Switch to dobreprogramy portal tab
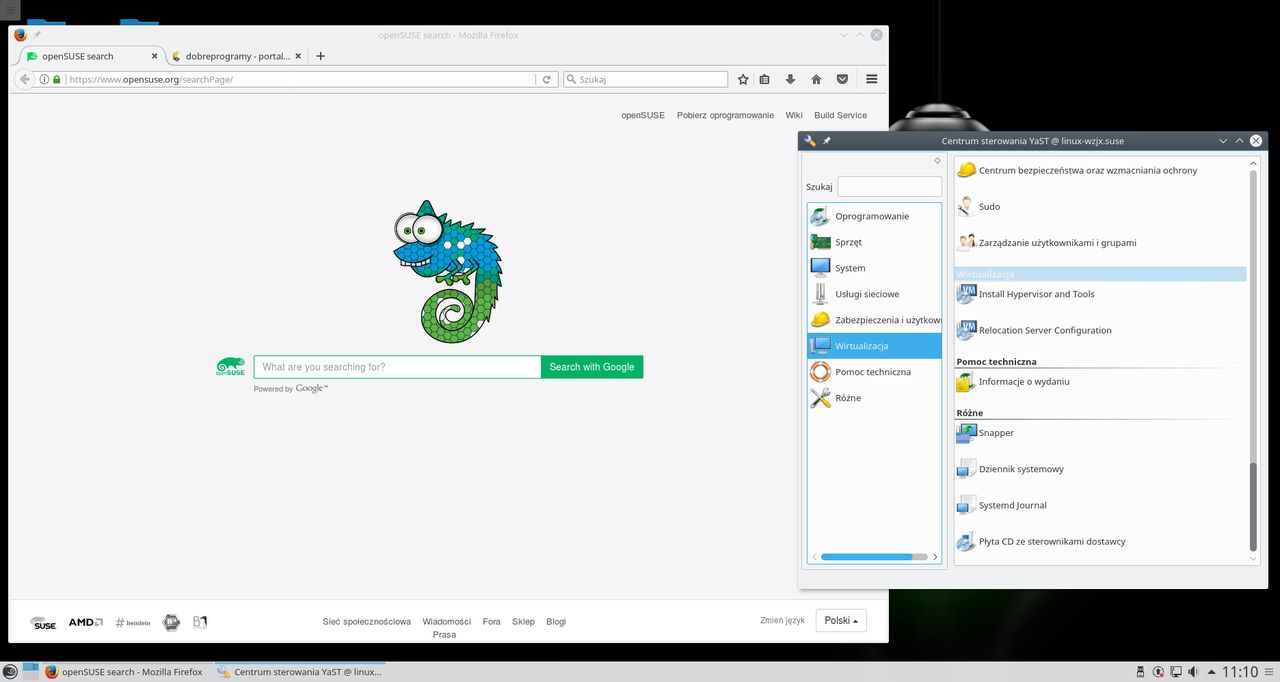Viewport: 1280px width, 682px height. click(232, 56)
